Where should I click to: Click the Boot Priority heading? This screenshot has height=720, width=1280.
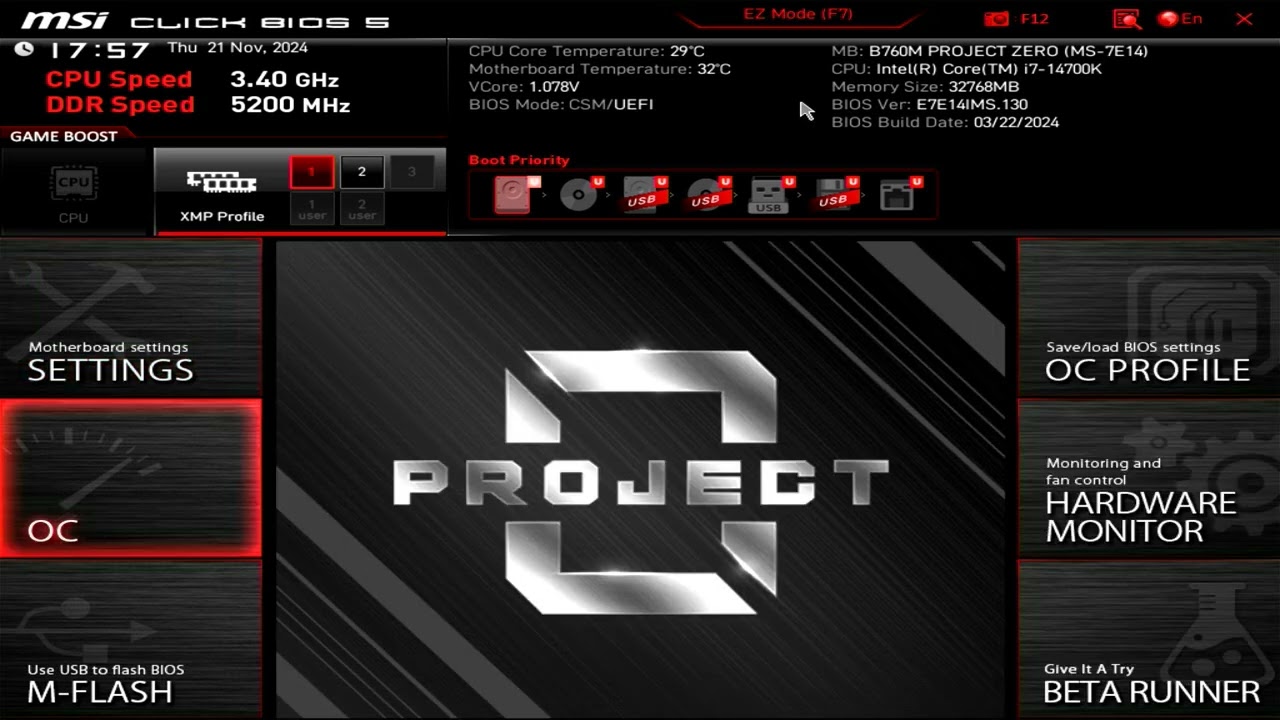[x=519, y=160]
